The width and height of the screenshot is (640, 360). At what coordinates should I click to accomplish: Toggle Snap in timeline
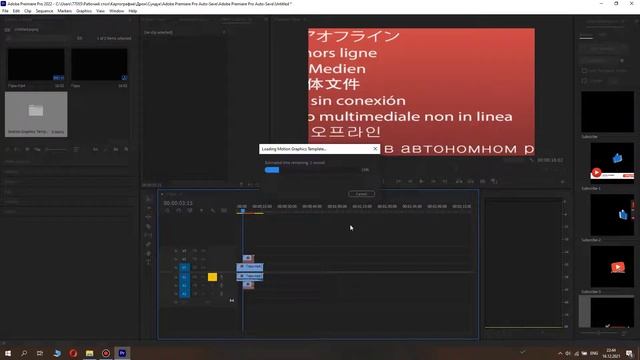click(179, 211)
